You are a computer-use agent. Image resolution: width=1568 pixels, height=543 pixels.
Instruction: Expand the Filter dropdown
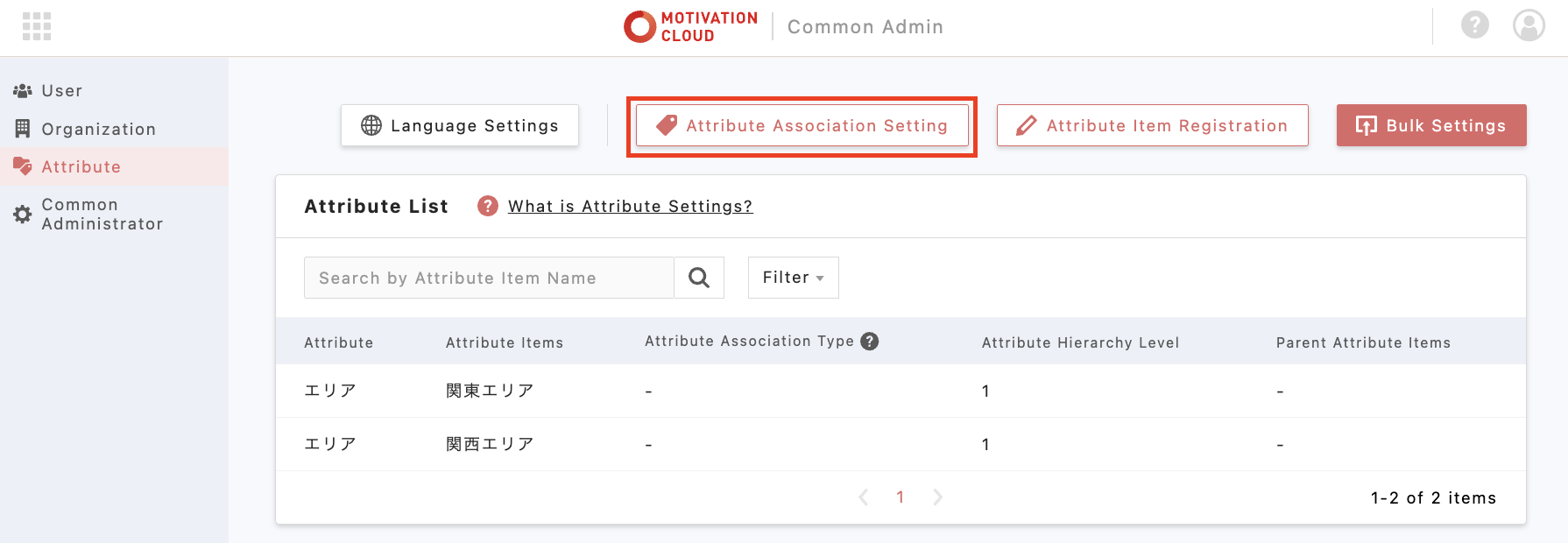pos(793,278)
